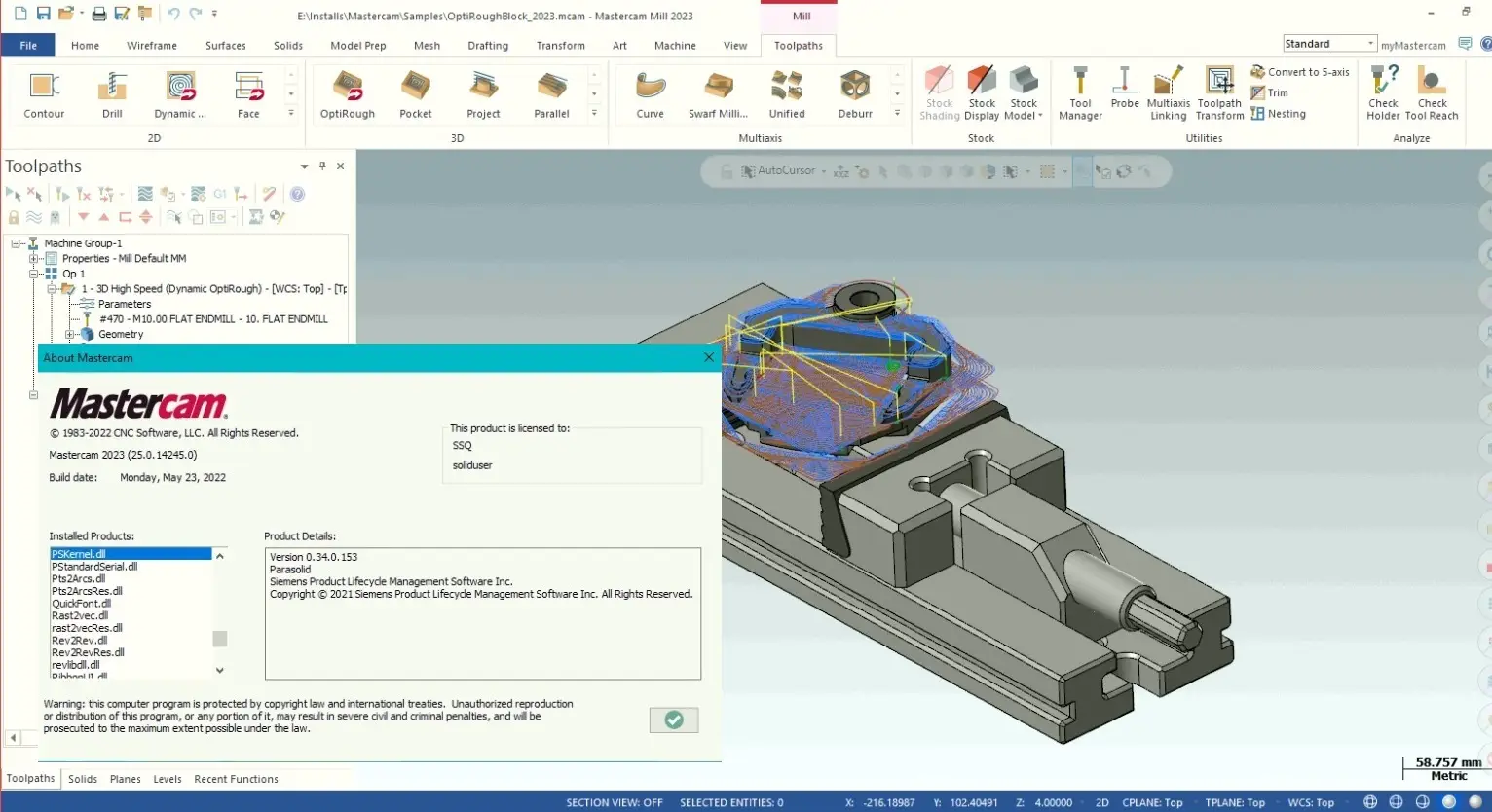Image resolution: width=1492 pixels, height=812 pixels.
Task: Select the #470 M10.00 Flat Endmill item
Action: (x=213, y=319)
